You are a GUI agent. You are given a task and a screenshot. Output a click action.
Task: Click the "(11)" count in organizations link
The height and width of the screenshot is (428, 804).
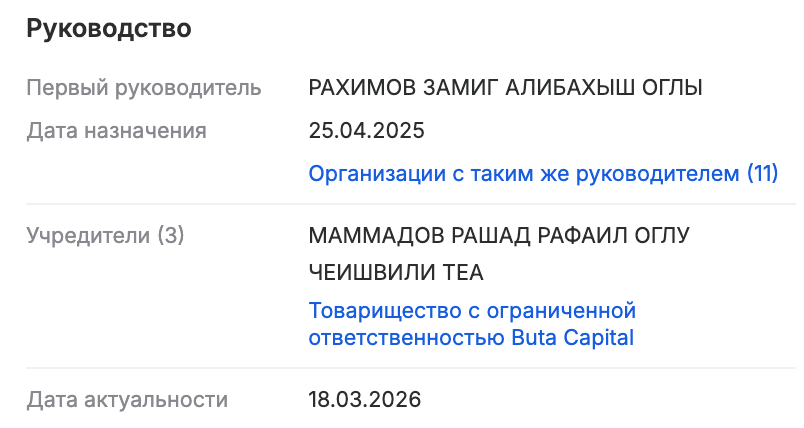762,173
